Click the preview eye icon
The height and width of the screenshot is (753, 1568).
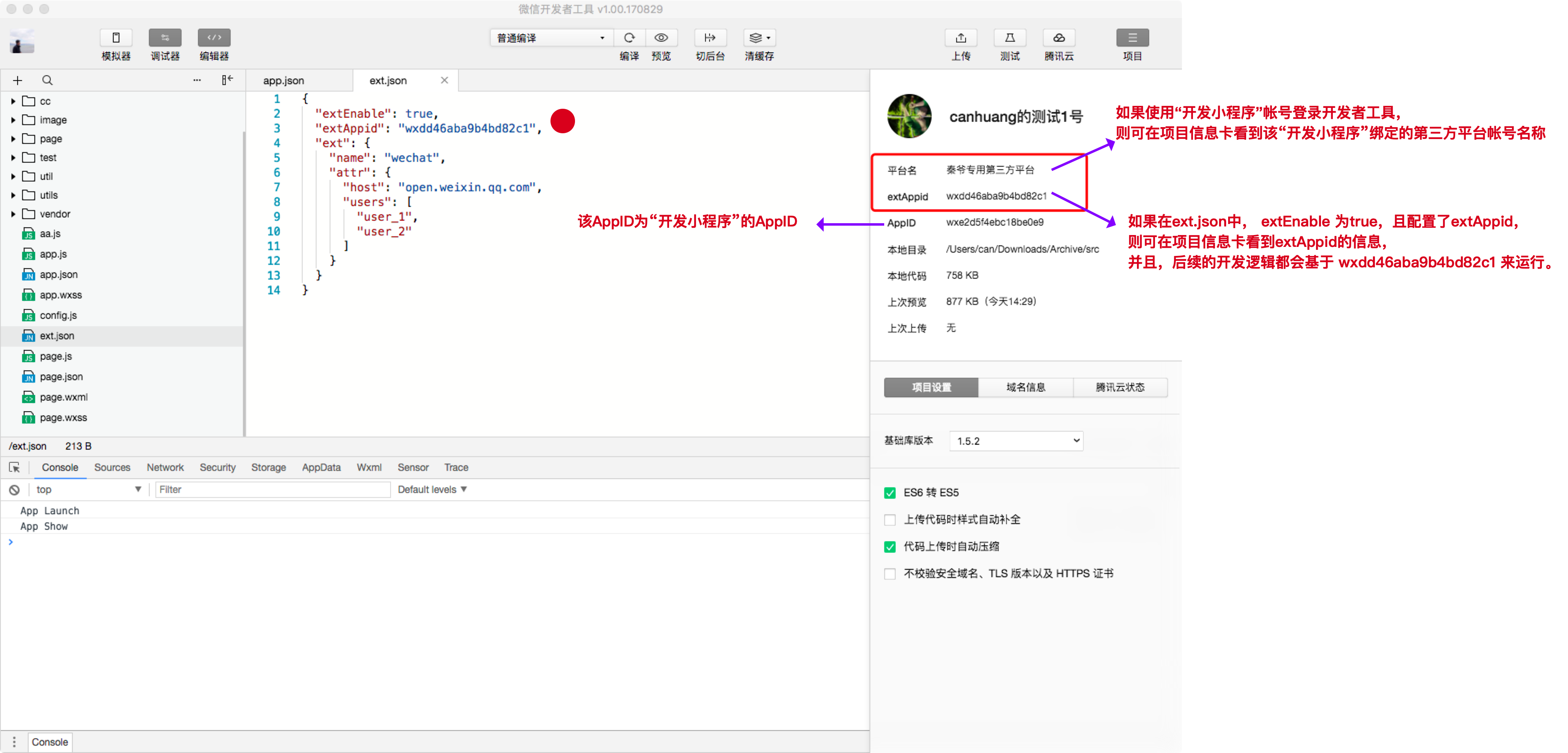point(661,38)
